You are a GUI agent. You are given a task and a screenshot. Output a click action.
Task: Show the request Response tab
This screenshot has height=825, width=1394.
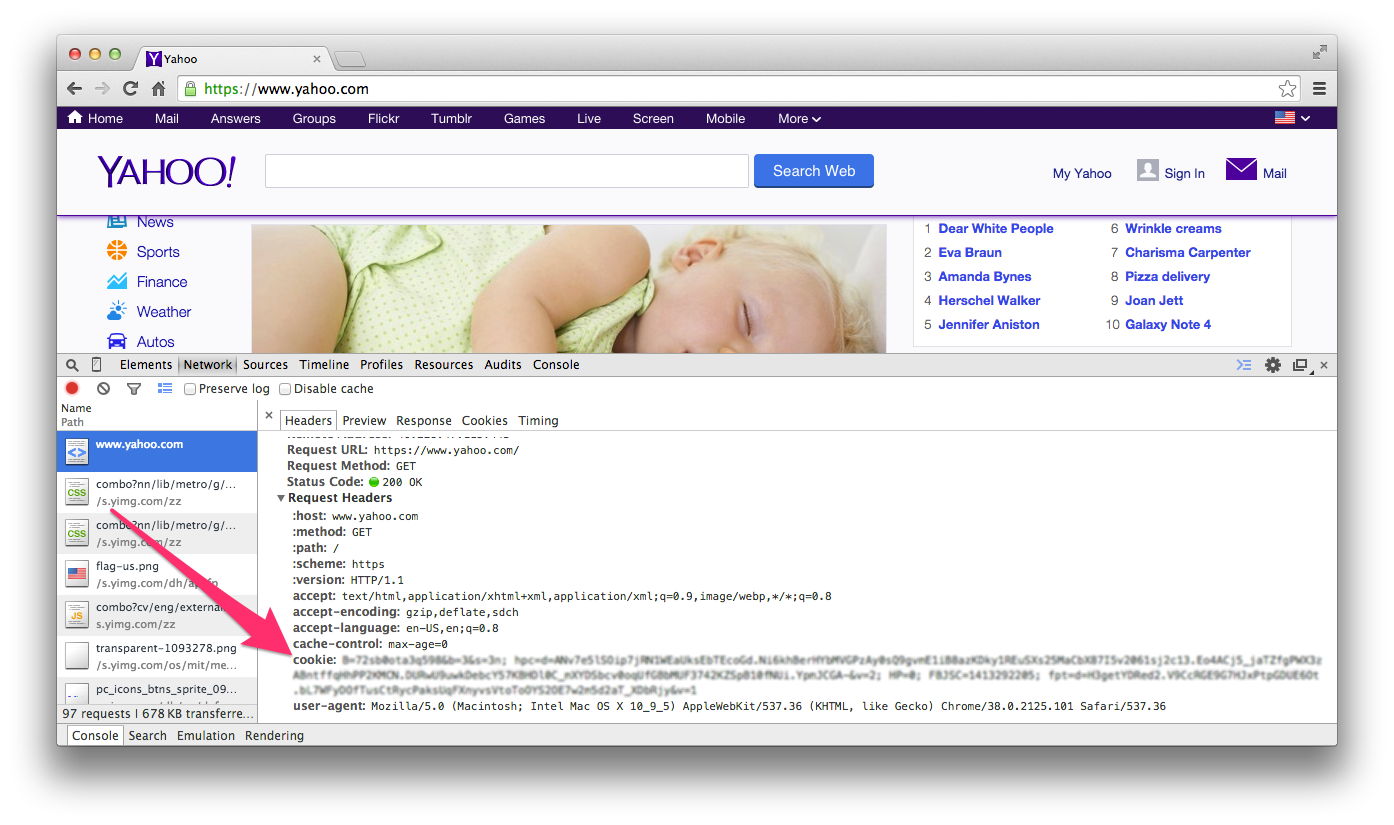(x=424, y=421)
